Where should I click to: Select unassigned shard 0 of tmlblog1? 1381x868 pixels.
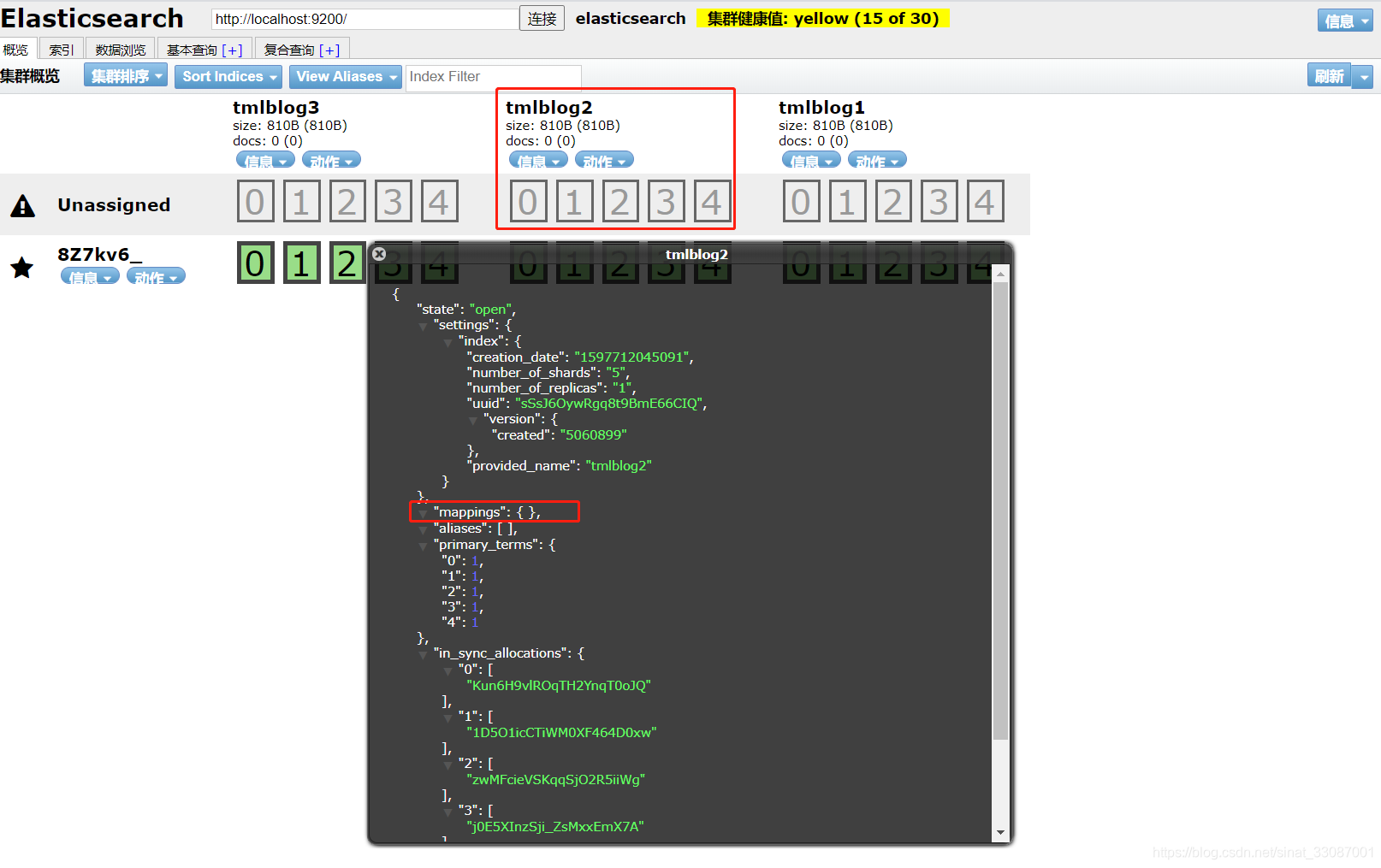click(x=801, y=202)
